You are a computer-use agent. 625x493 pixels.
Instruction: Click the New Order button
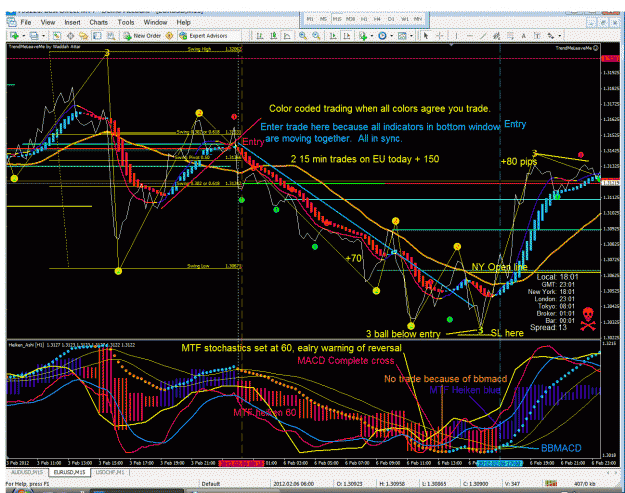point(142,36)
